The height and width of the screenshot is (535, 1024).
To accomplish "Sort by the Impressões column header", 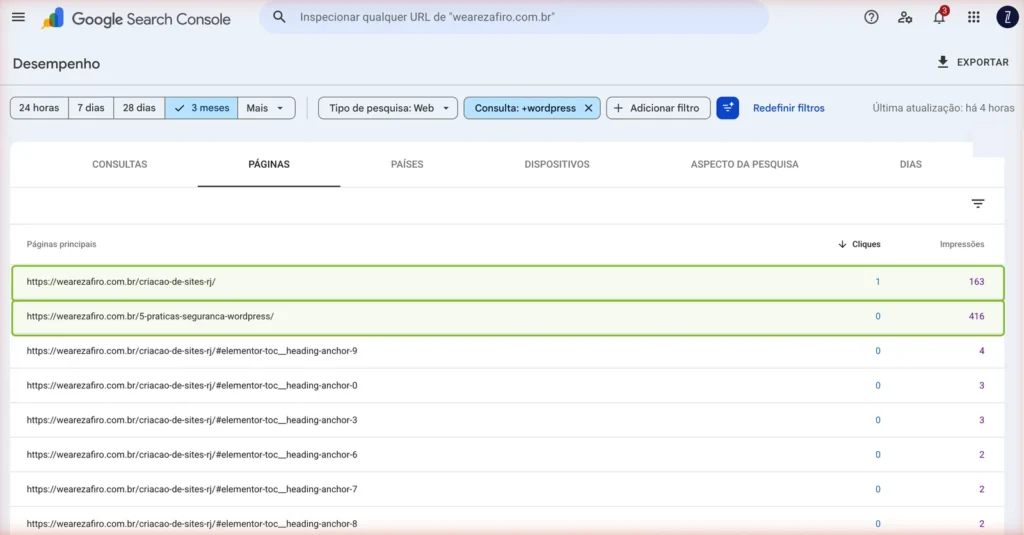I will pyautogui.click(x=961, y=244).
